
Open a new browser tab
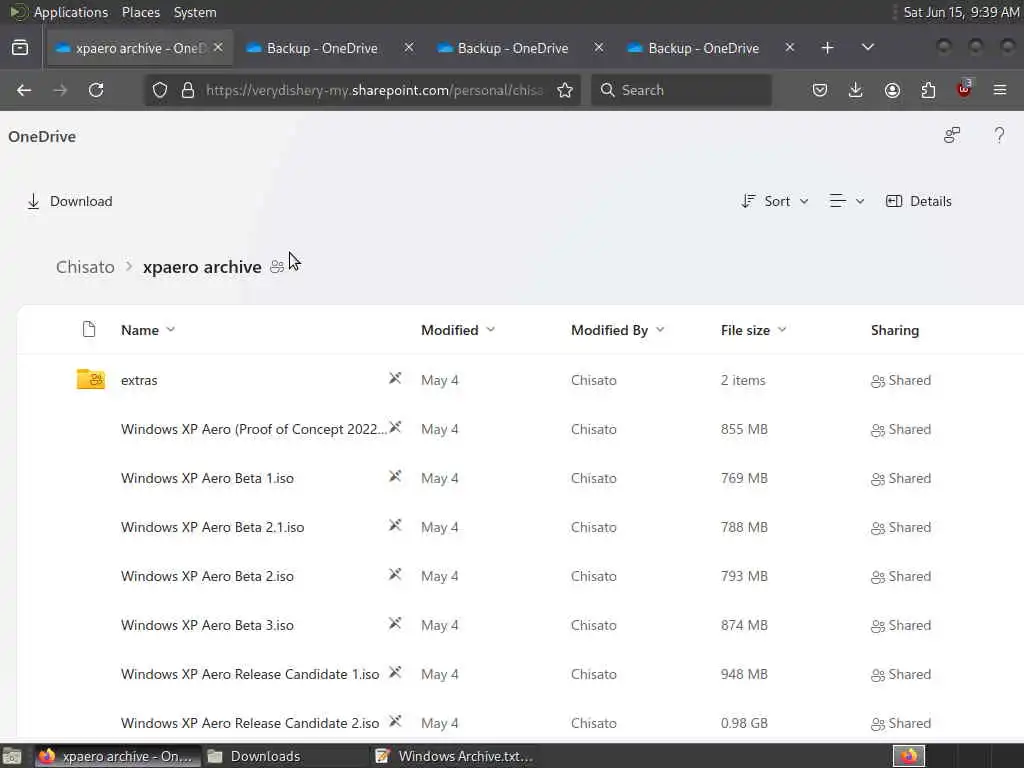[827, 48]
